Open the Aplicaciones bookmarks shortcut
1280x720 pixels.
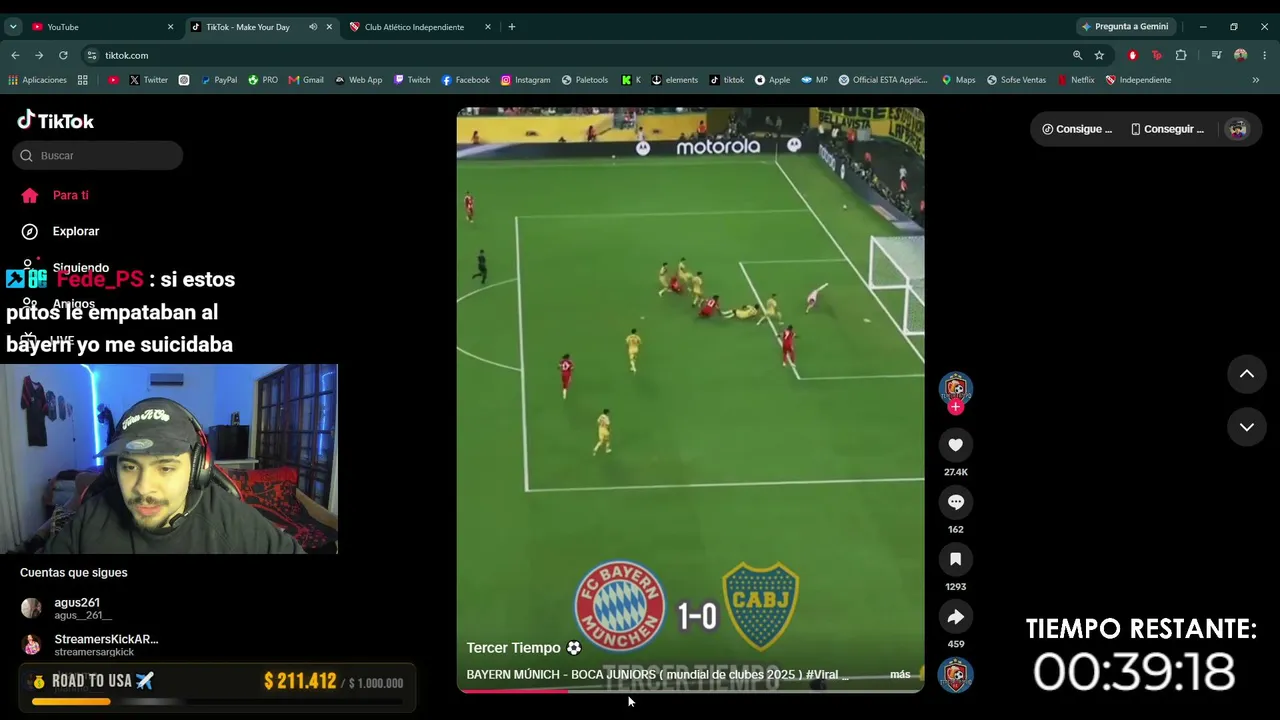point(38,80)
